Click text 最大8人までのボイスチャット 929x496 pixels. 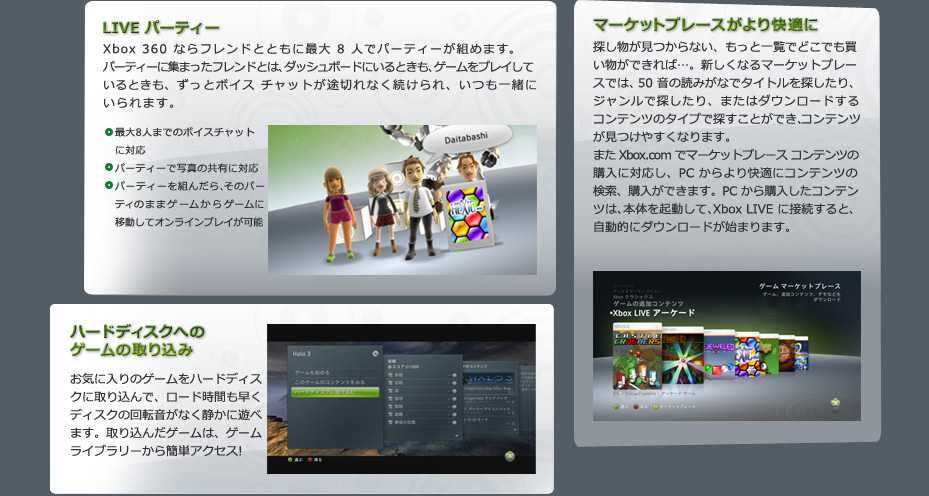184,132
